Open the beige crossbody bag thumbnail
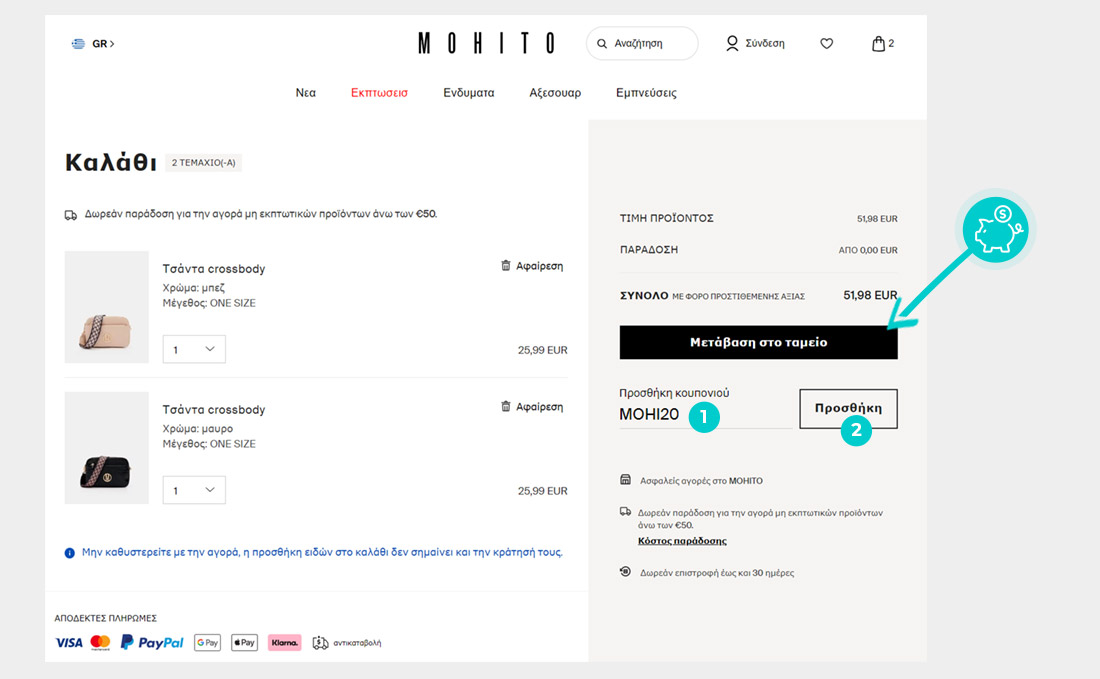 tap(107, 307)
